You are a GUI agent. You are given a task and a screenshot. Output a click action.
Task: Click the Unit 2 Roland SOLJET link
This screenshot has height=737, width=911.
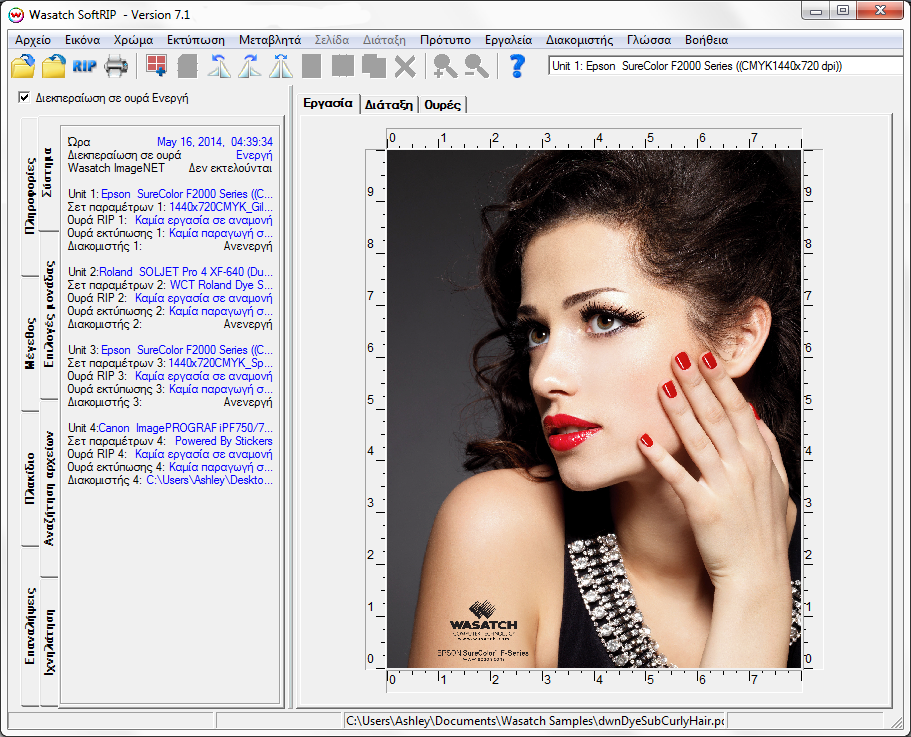(x=185, y=272)
